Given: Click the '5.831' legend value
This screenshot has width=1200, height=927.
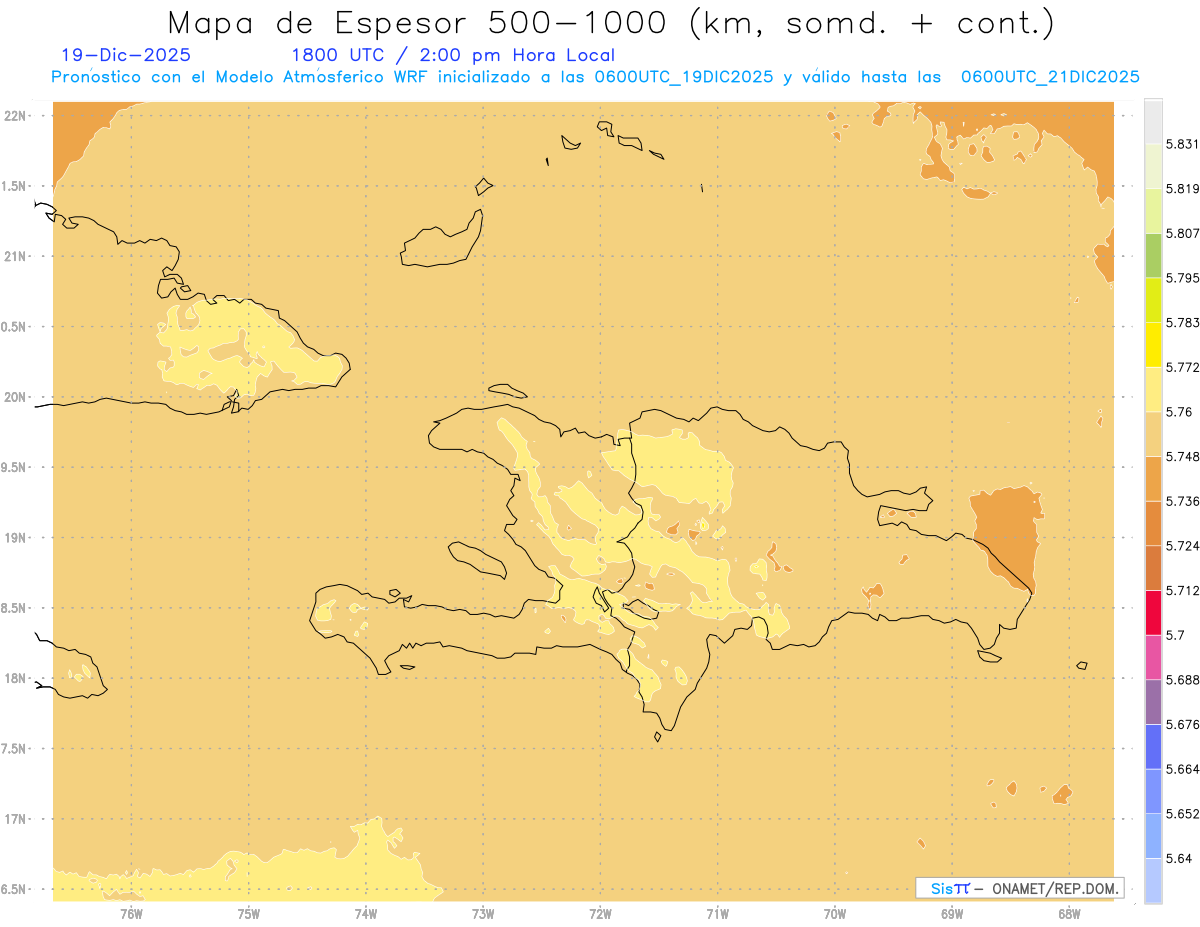Looking at the screenshot, I should [1182, 144].
